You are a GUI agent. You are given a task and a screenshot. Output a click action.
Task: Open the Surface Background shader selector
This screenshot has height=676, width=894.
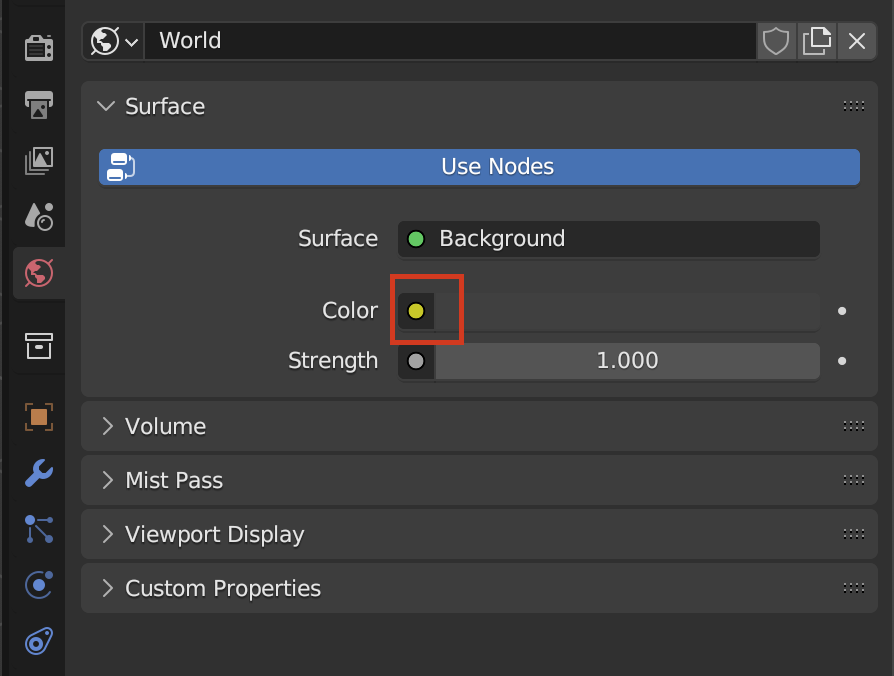[609, 239]
